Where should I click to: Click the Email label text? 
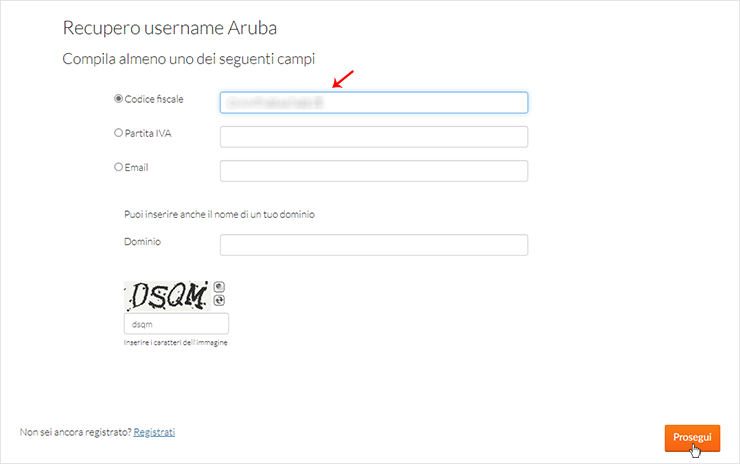click(x=136, y=167)
